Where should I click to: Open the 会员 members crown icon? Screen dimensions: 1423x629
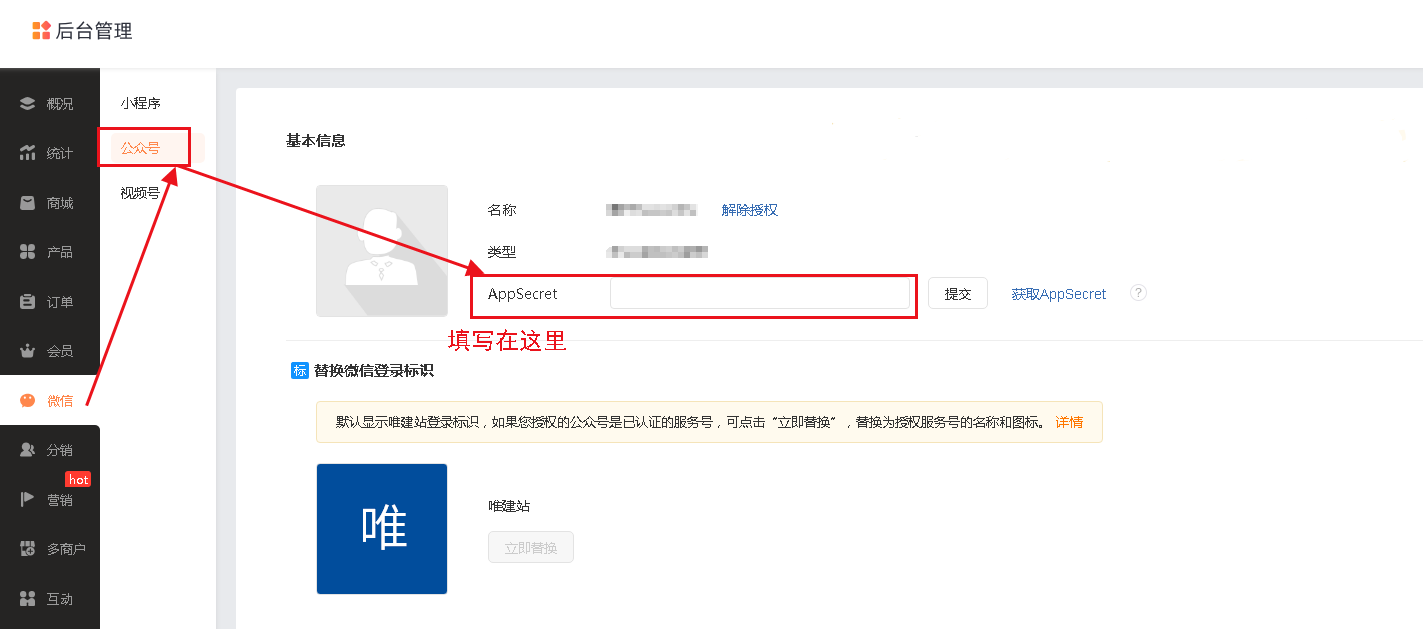click(x=28, y=351)
